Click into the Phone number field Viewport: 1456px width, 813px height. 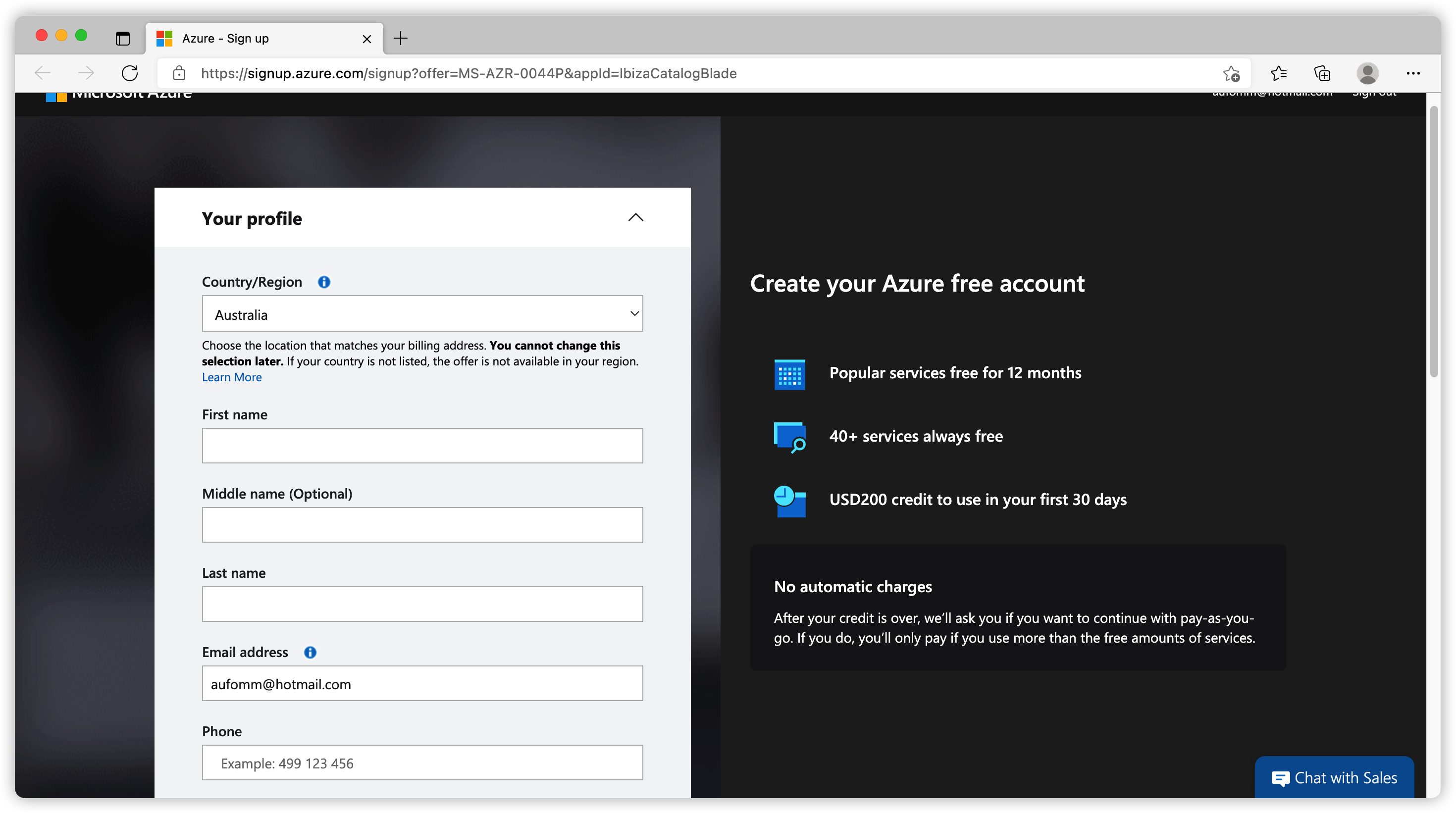422,762
